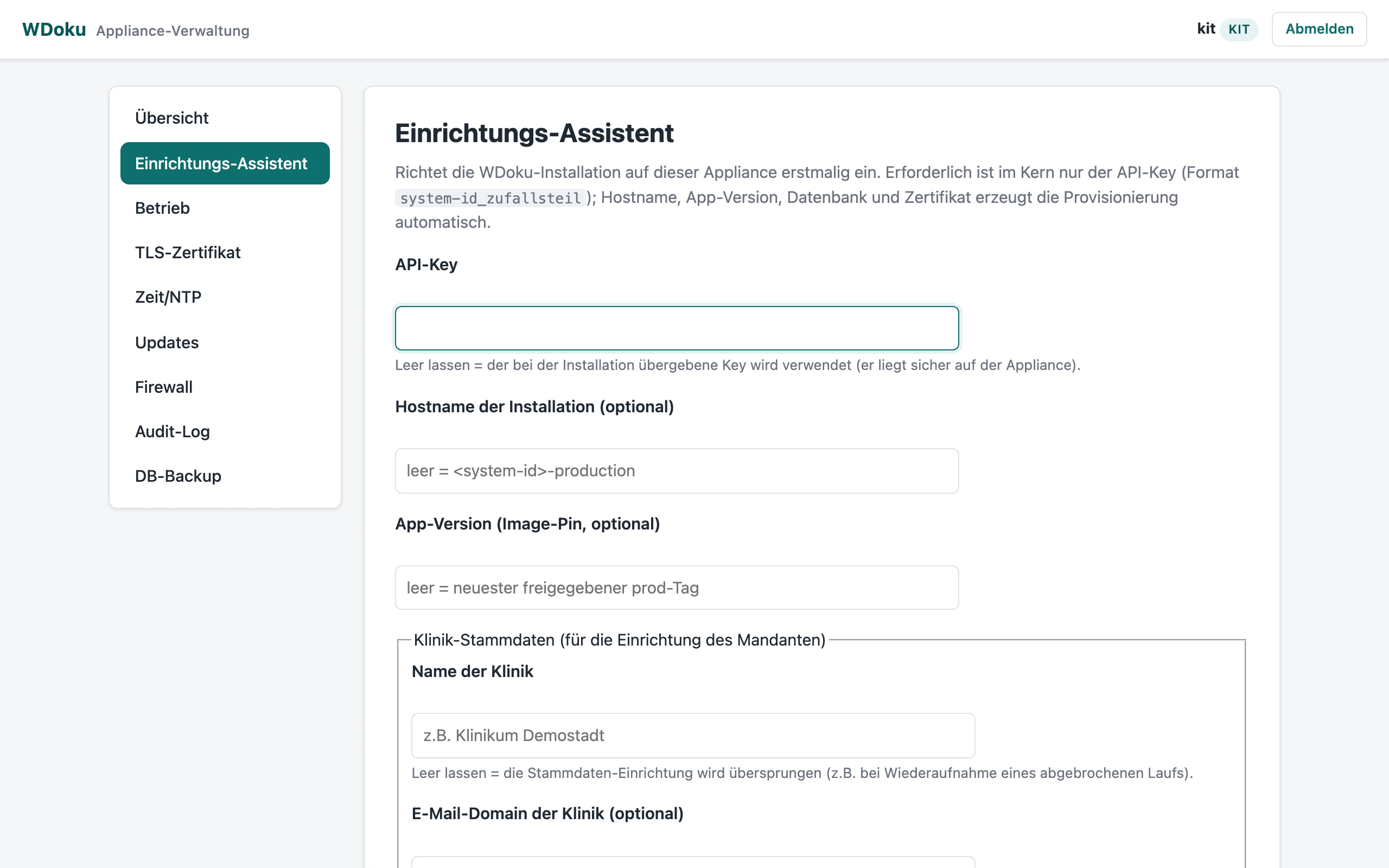Click the Abmelden button

point(1318,29)
